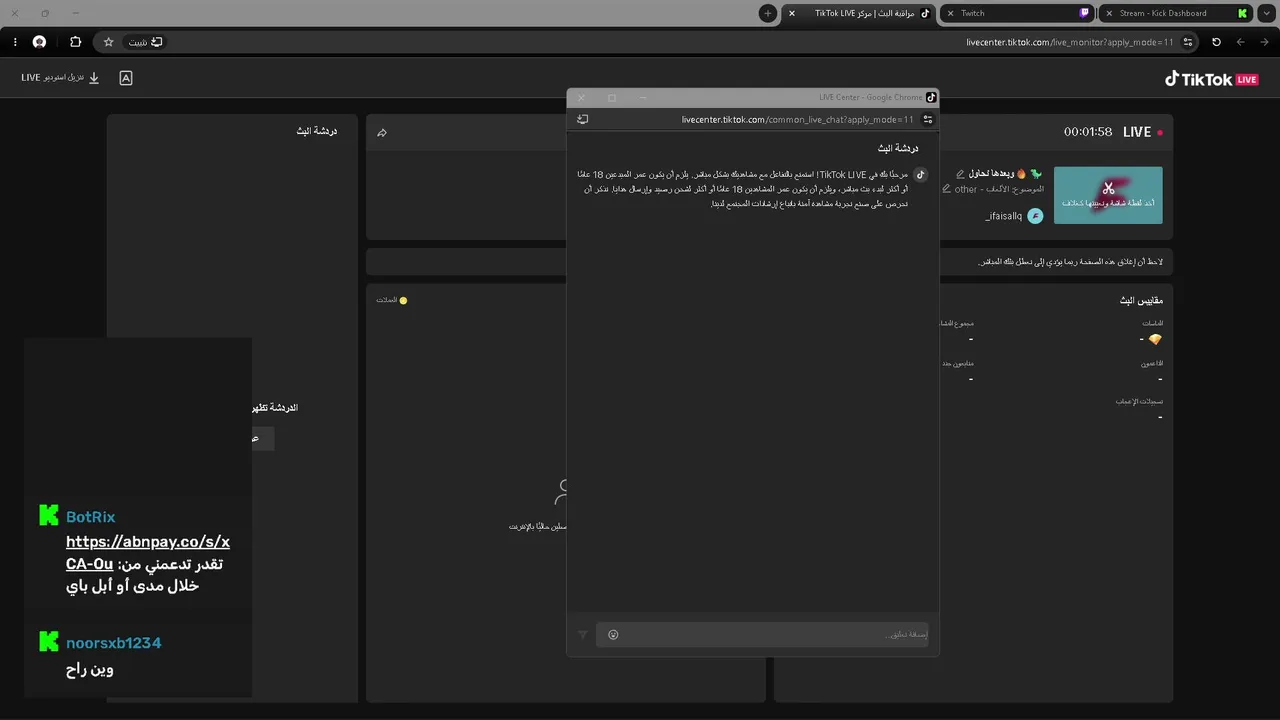Click the popup 'open in tab' icon

(x=583, y=119)
